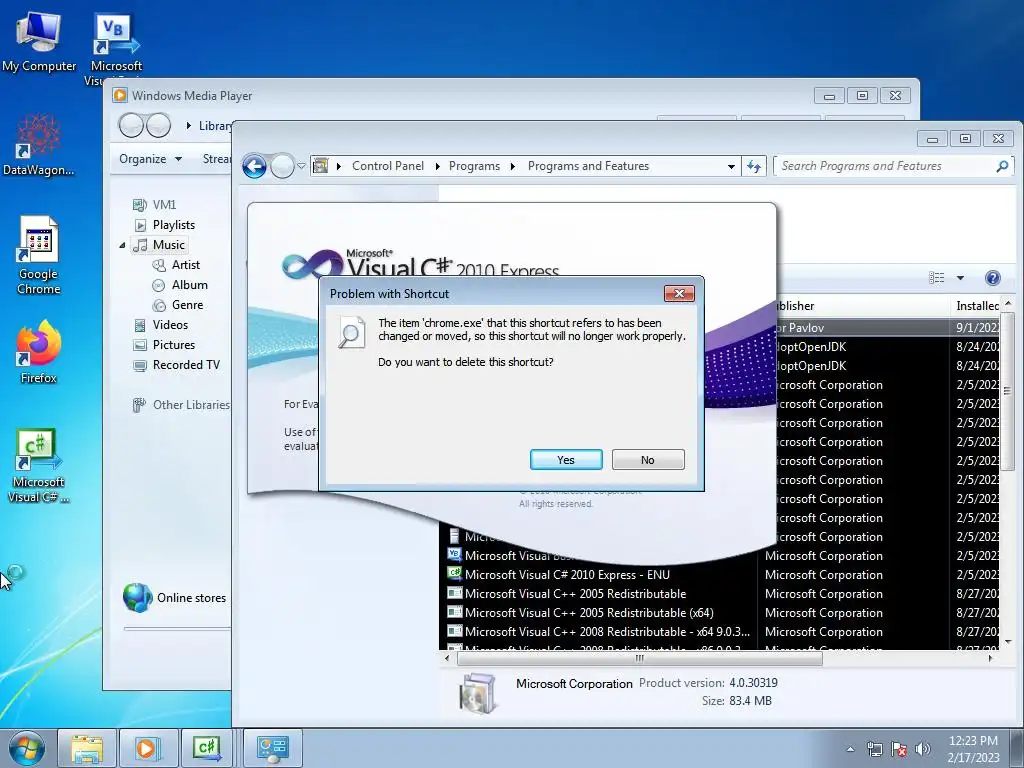Viewport: 1024px width, 768px height.
Task: Minimize the Programs and Features window
Action: pyautogui.click(x=933, y=139)
